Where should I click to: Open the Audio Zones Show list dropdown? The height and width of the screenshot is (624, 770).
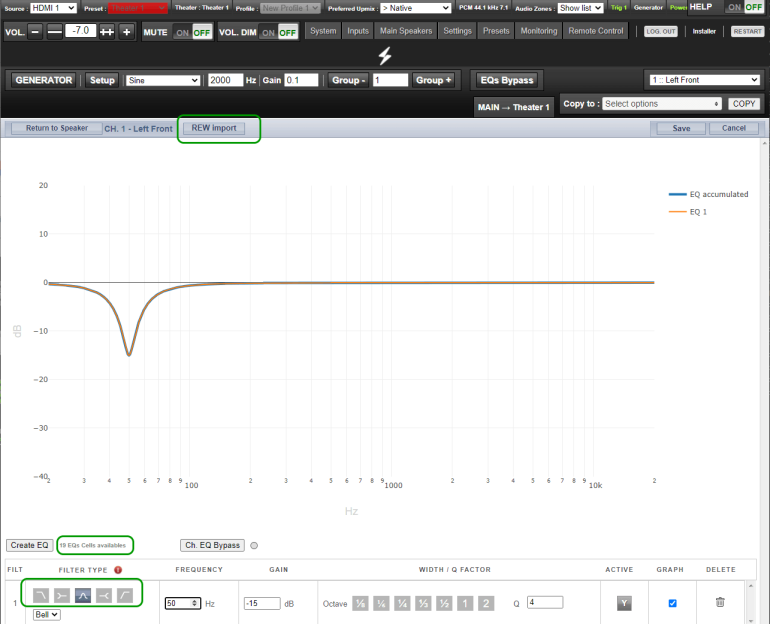click(x=580, y=8)
